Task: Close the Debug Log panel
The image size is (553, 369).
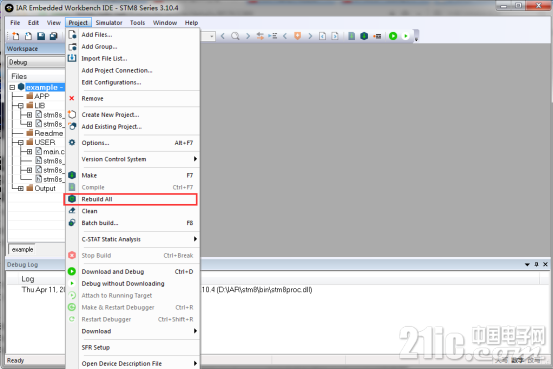Action: point(545,264)
